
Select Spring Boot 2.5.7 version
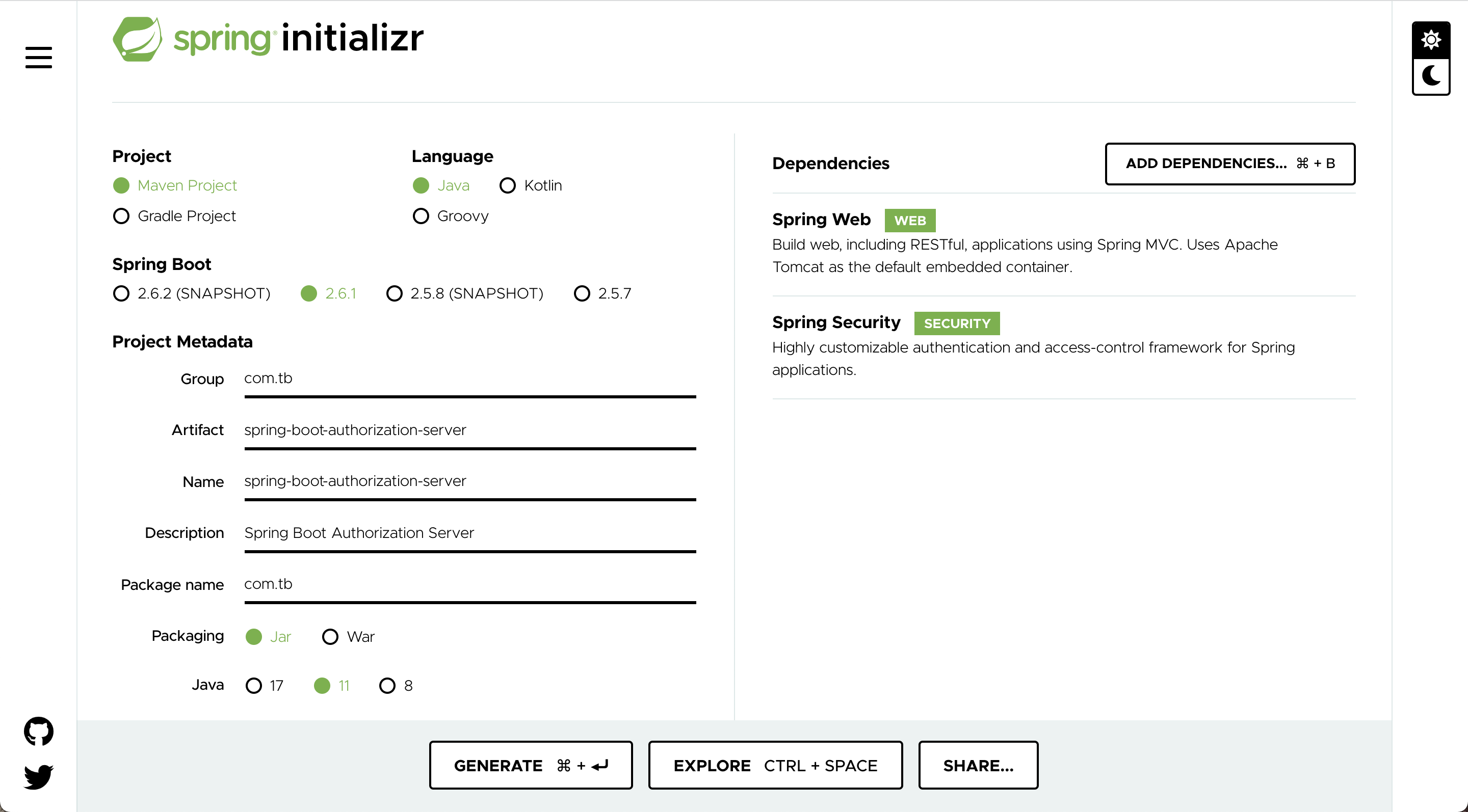pos(602,294)
